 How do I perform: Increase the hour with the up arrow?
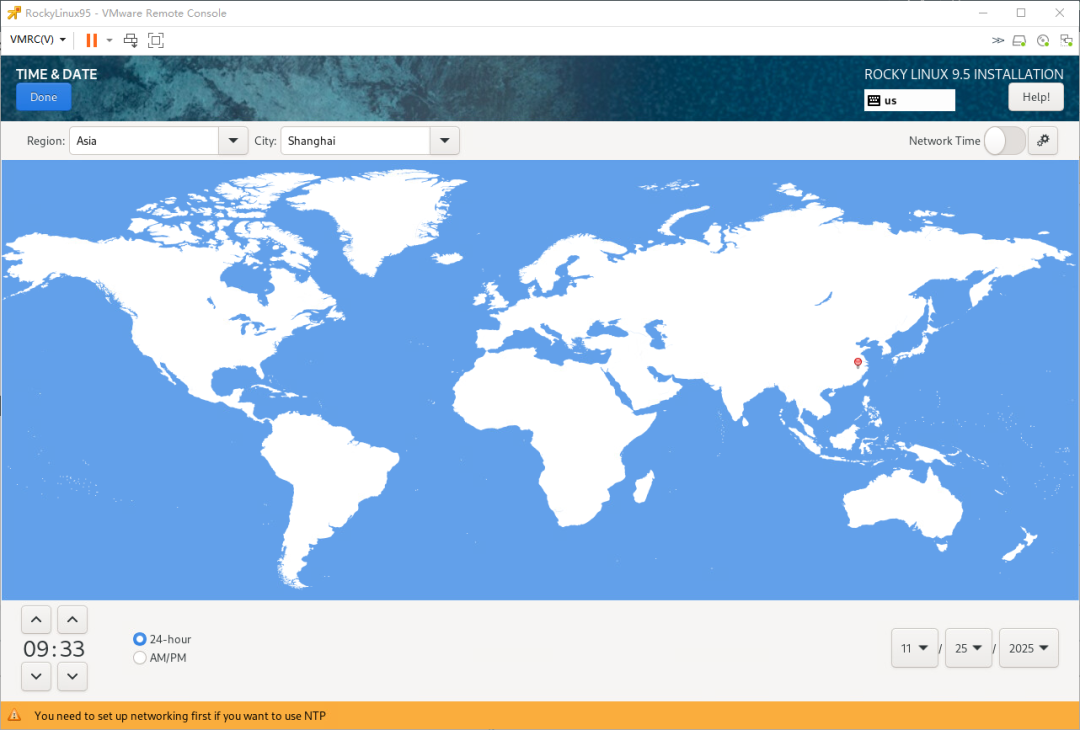click(37, 620)
